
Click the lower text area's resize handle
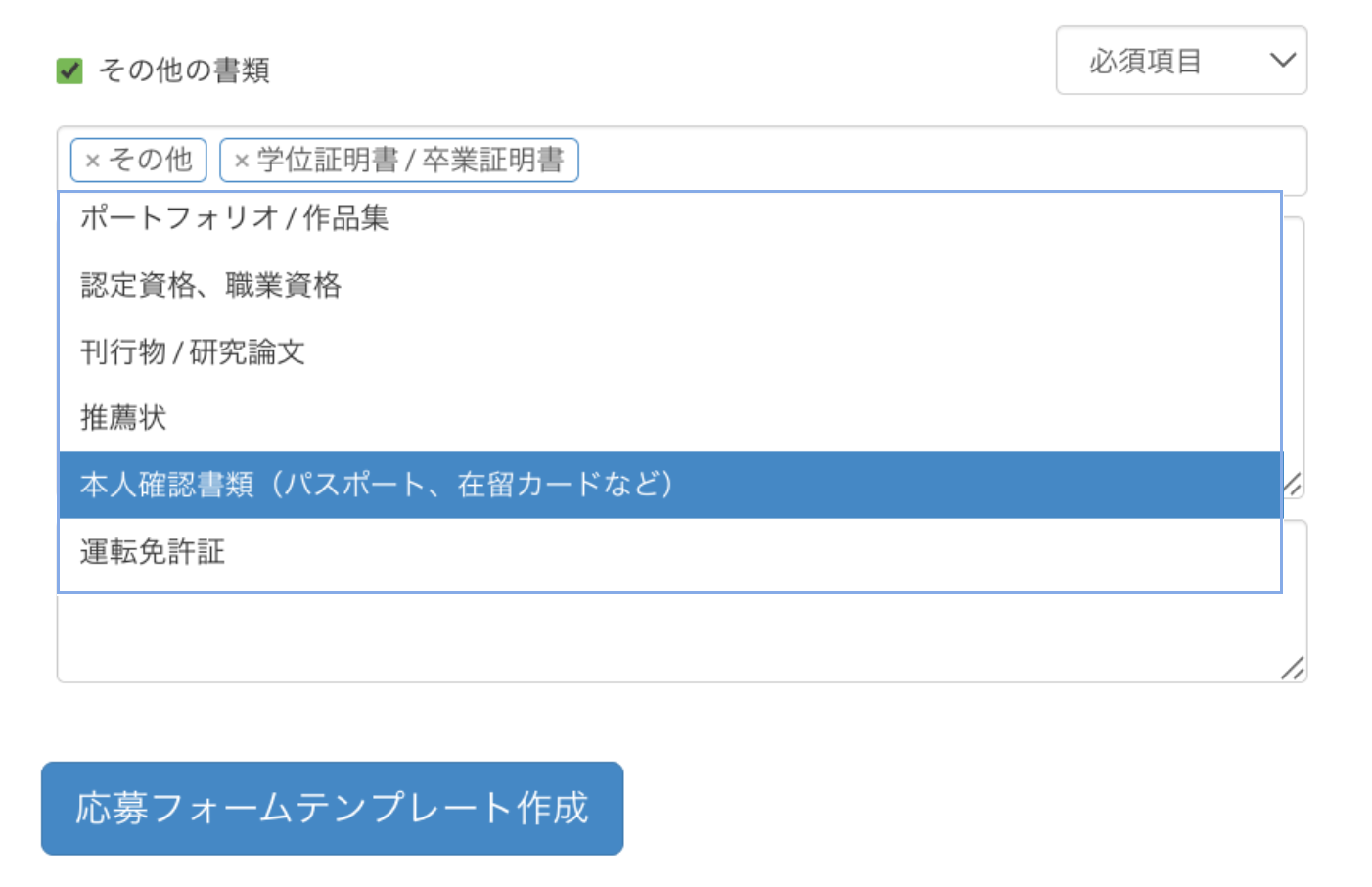(x=1293, y=668)
